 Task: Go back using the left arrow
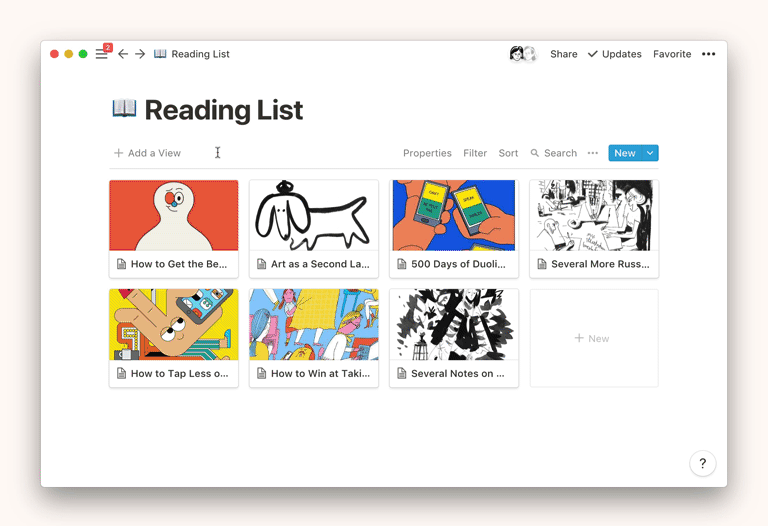click(x=123, y=54)
